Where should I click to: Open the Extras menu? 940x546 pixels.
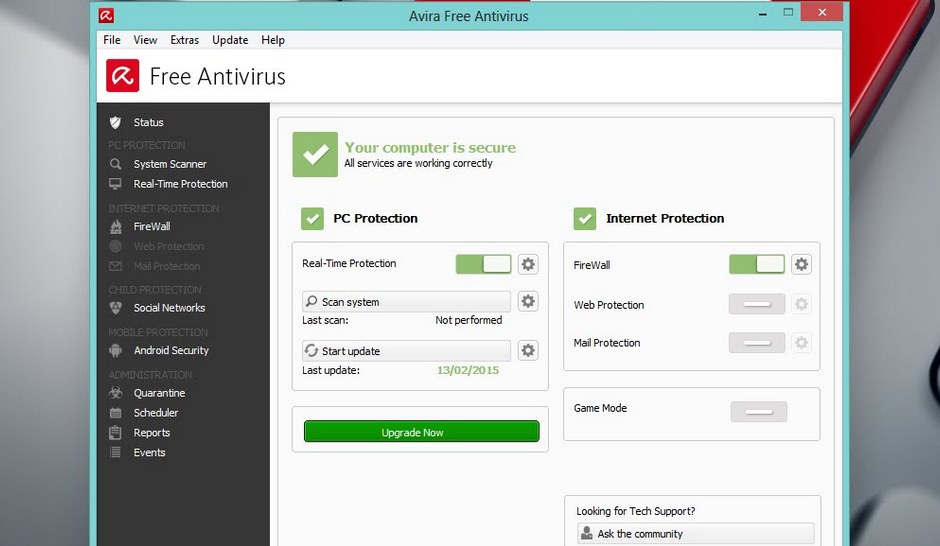[185, 40]
